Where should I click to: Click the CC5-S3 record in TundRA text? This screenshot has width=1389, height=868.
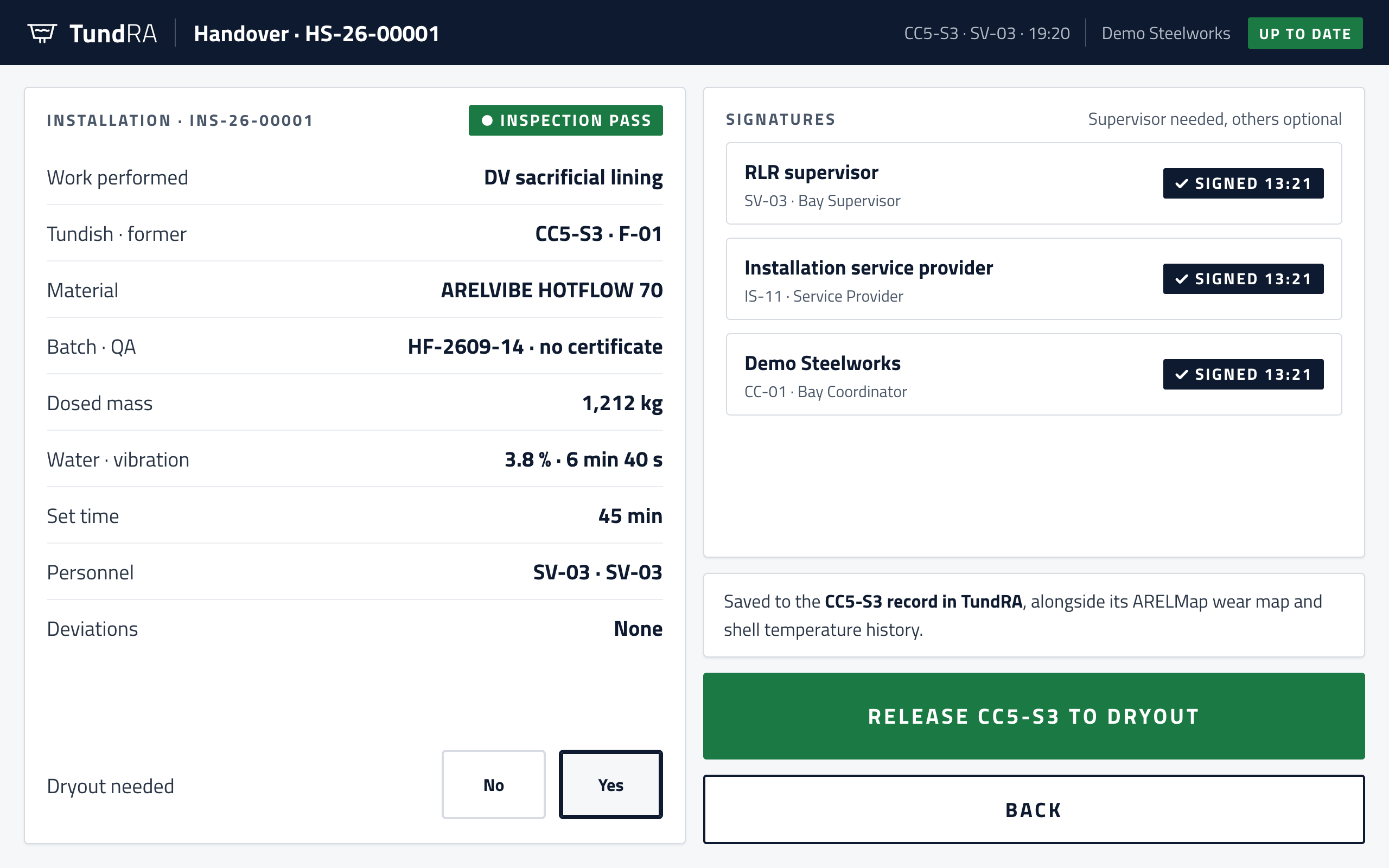point(923,602)
